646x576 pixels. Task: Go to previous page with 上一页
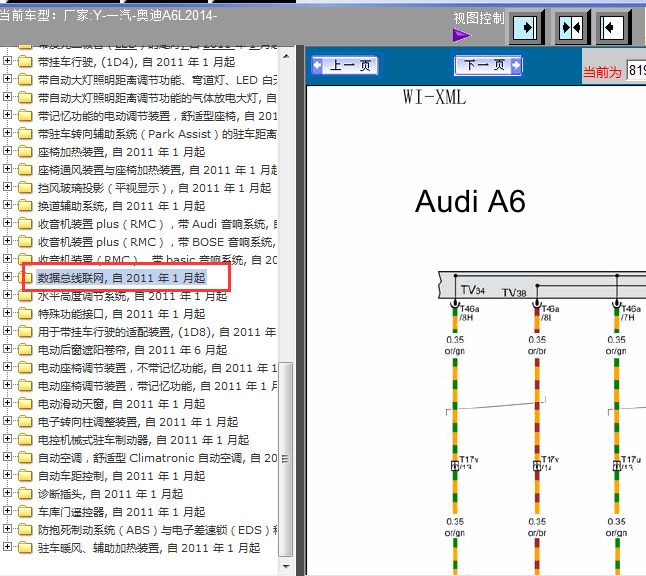click(x=346, y=65)
